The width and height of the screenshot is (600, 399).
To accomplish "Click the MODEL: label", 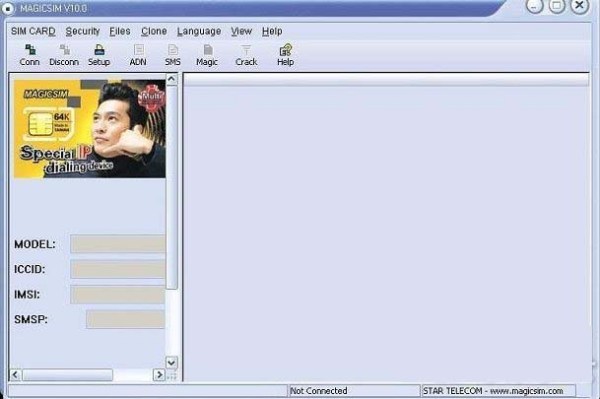I will [35, 244].
